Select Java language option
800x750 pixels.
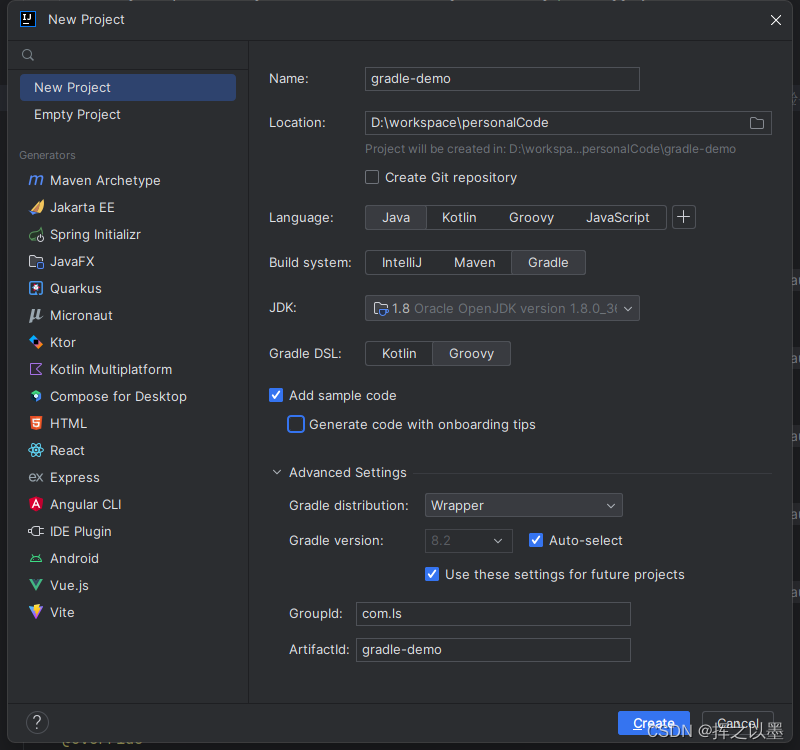[396, 217]
